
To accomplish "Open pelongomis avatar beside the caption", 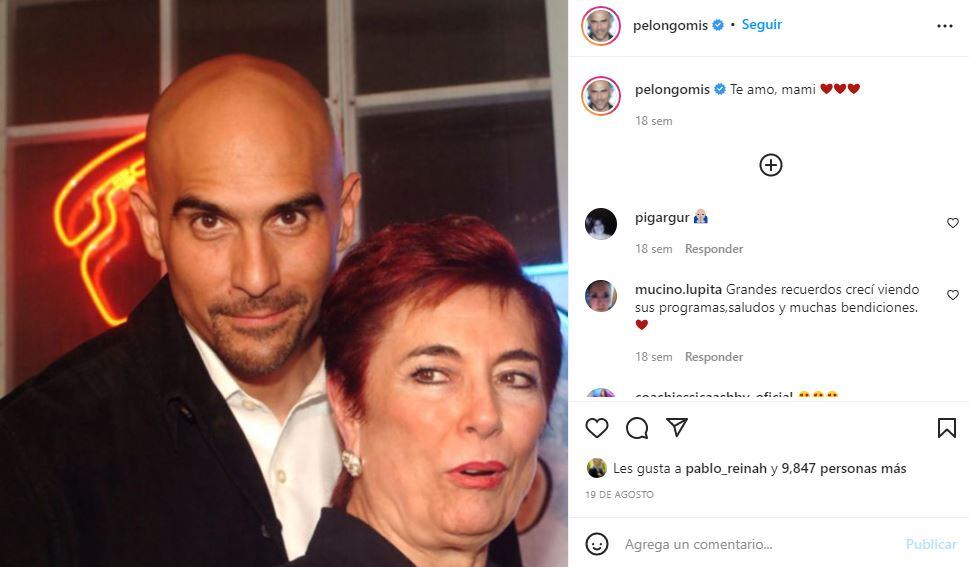I will [x=601, y=96].
